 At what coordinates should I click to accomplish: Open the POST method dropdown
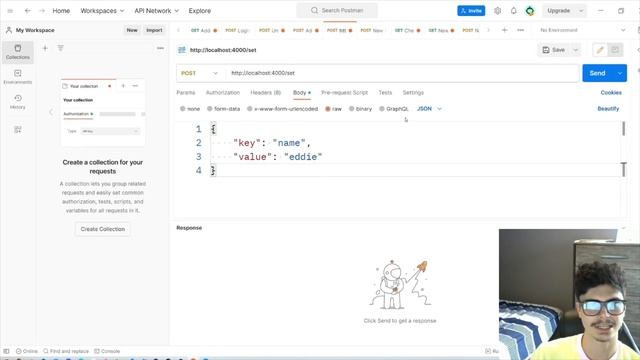[199, 73]
